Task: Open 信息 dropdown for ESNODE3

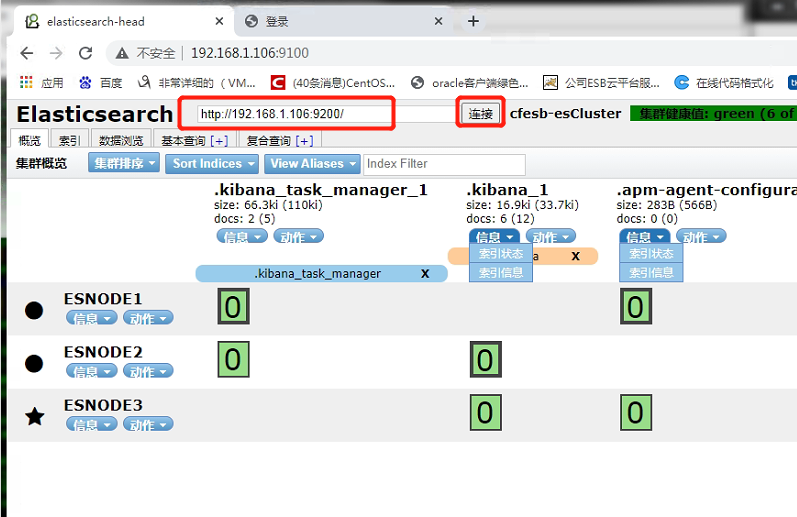Action: pyautogui.click(x=91, y=424)
